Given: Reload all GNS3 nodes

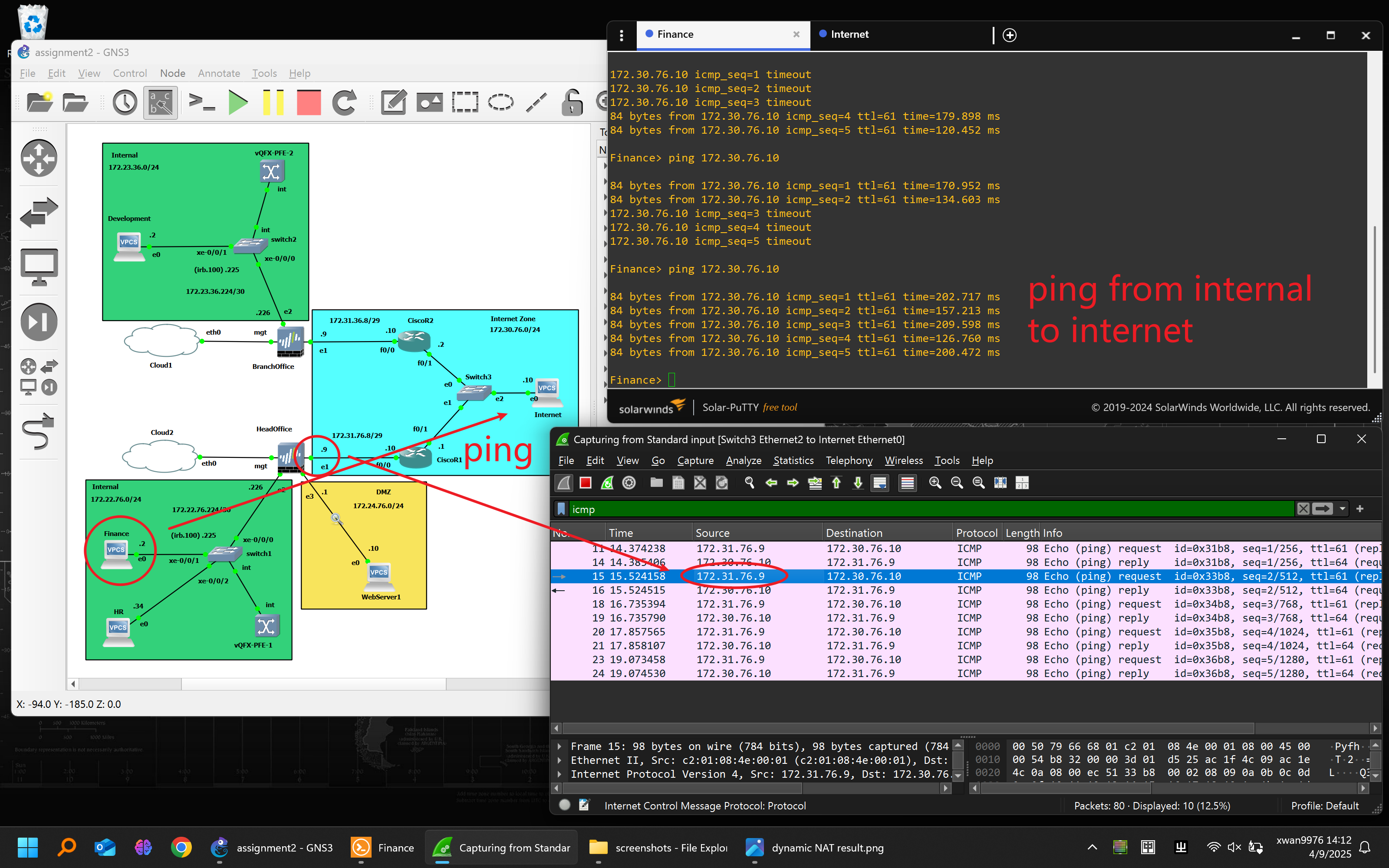Looking at the screenshot, I should click(344, 103).
